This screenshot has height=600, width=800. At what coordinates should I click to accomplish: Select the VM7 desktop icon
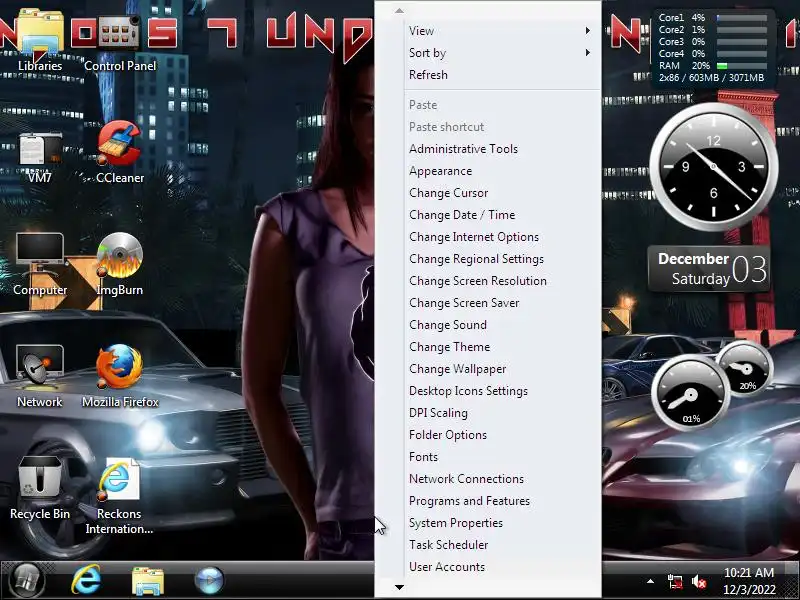[x=40, y=155]
